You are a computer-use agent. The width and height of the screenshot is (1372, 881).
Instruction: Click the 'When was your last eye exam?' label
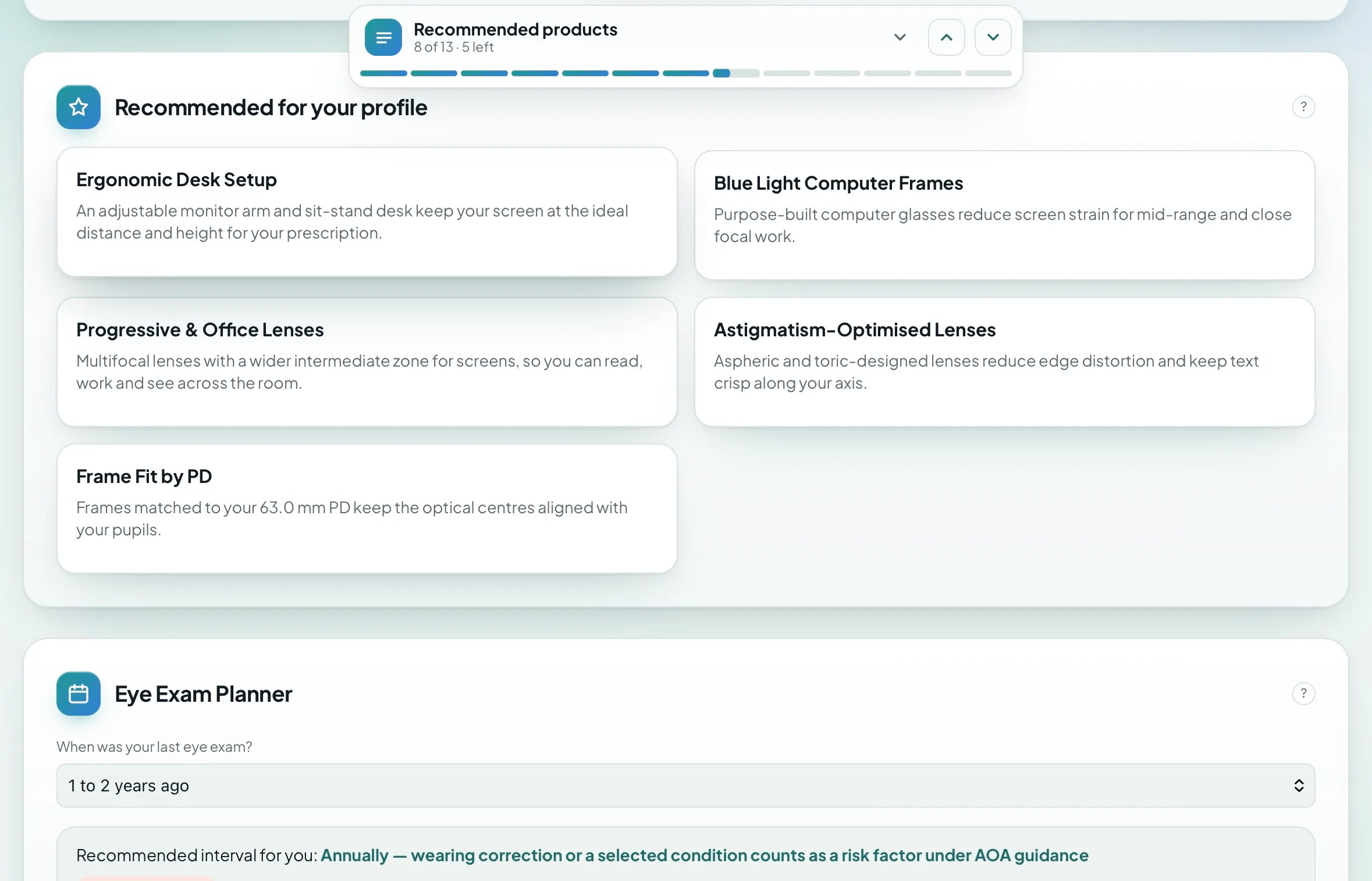point(154,747)
